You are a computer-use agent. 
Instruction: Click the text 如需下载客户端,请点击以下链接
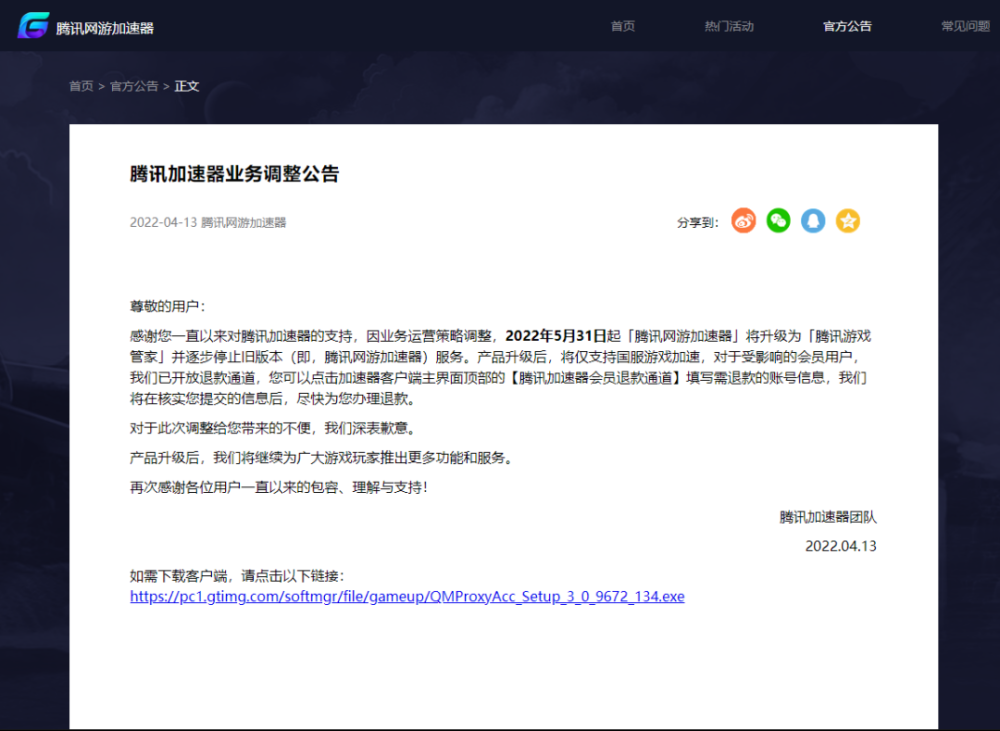point(237,576)
